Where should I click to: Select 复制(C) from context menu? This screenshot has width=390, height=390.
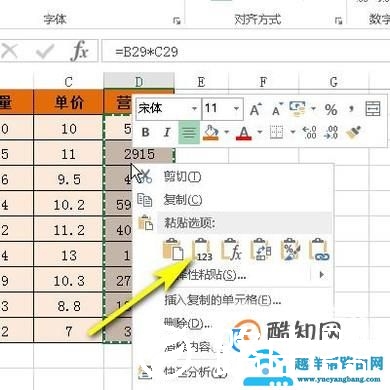pos(183,200)
